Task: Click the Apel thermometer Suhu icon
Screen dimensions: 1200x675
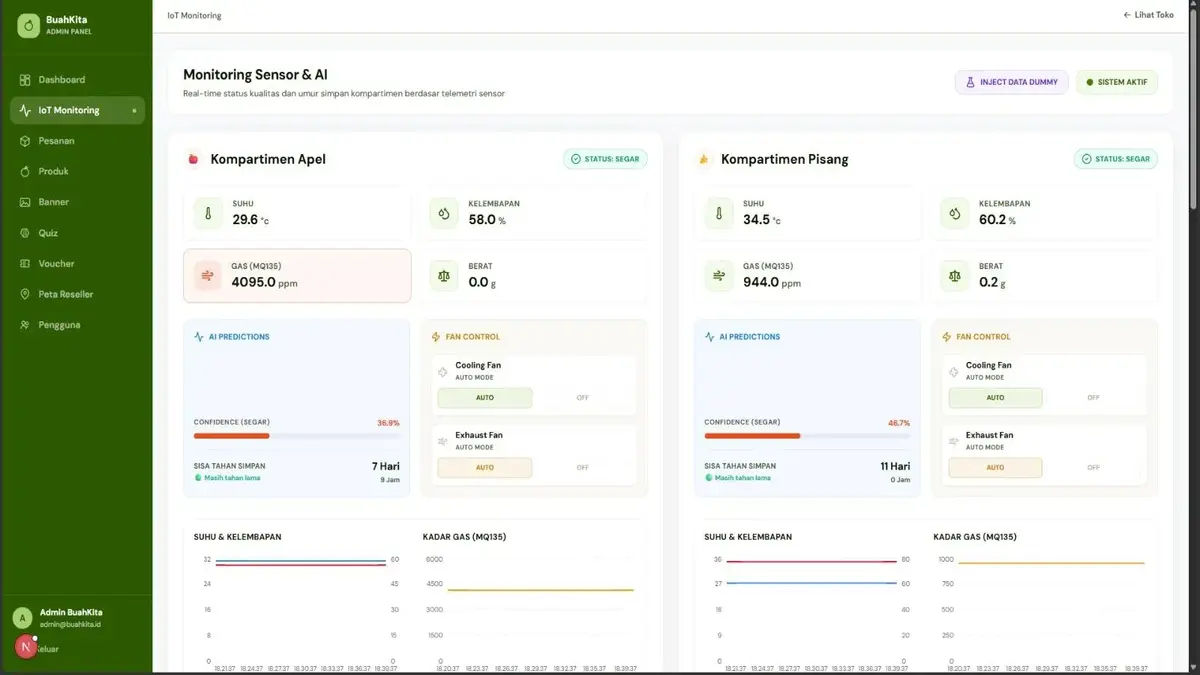Action: point(209,213)
